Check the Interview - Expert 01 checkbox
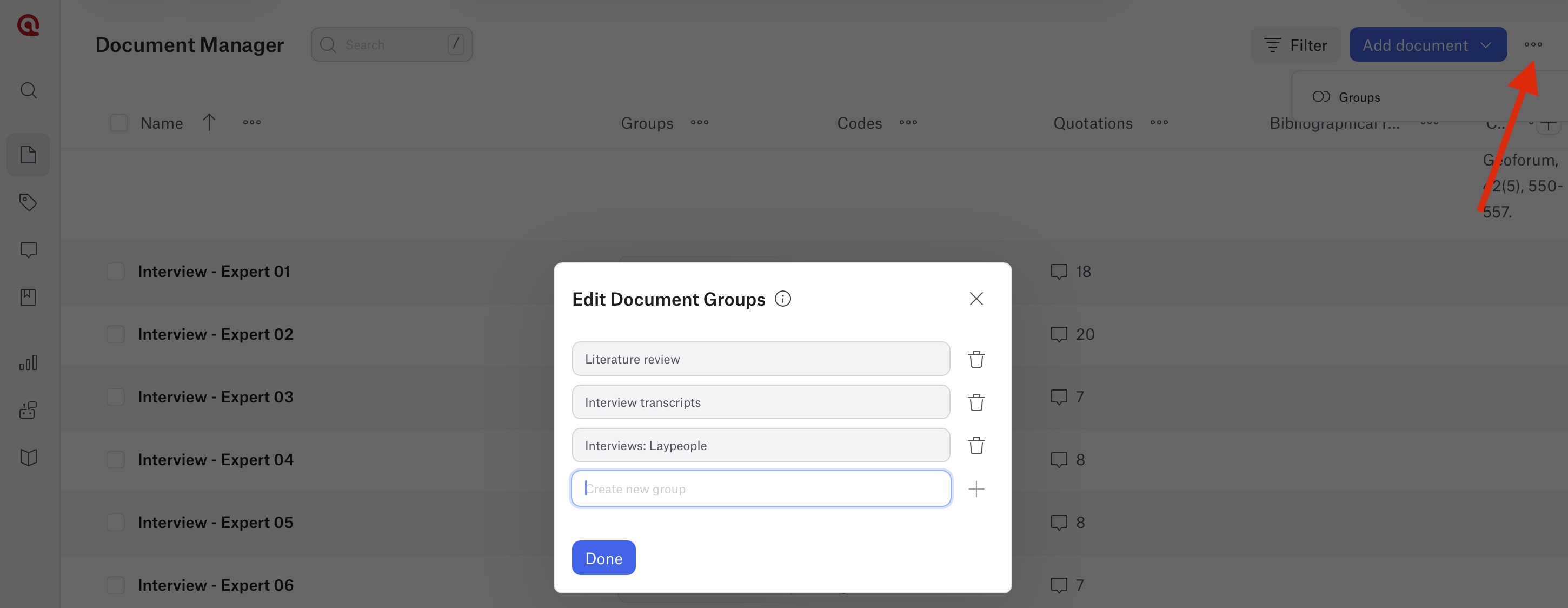The width and height of the screenshot is (1568, 608). (116, 272)
